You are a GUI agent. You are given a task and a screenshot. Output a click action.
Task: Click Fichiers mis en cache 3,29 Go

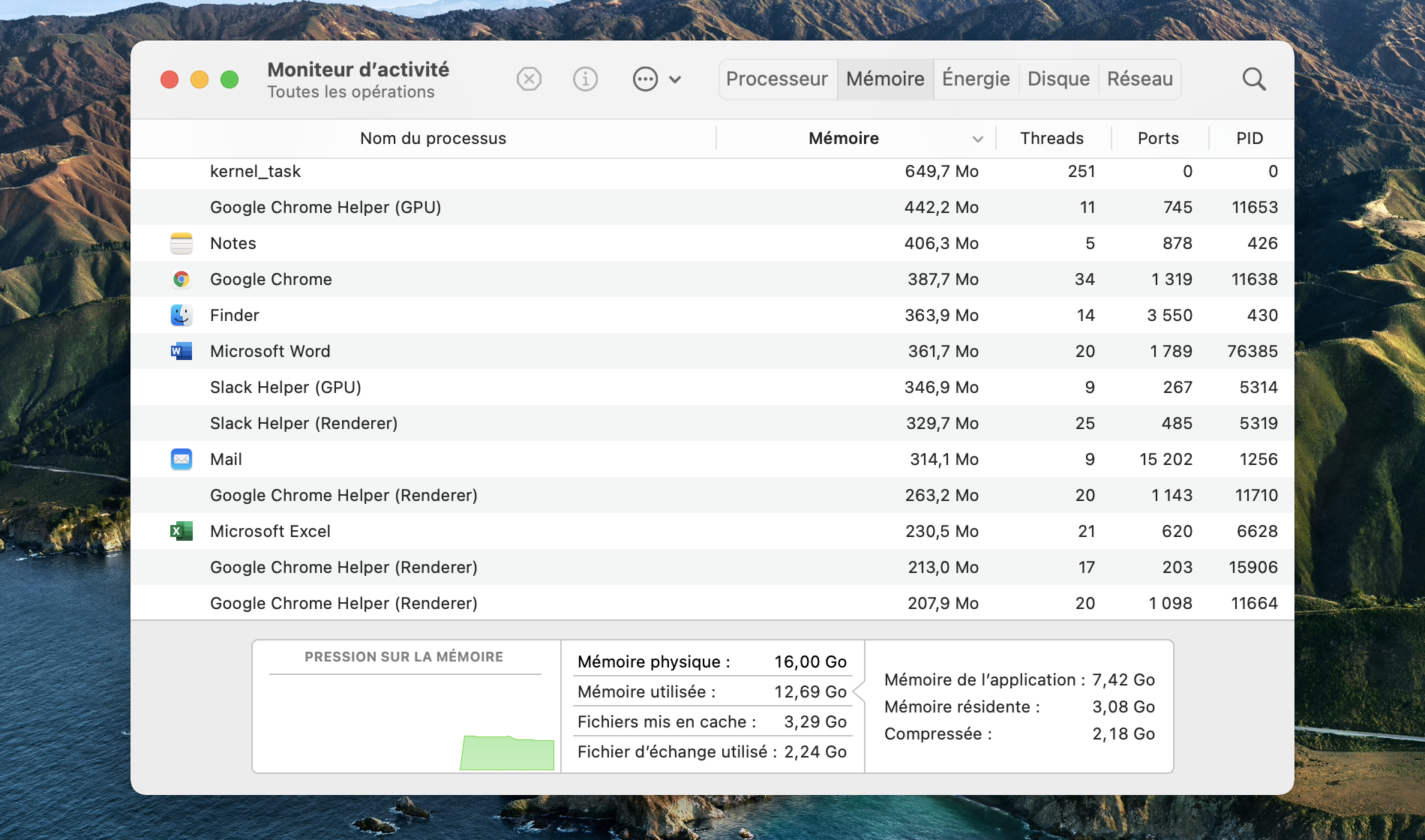tap(712, 721)
